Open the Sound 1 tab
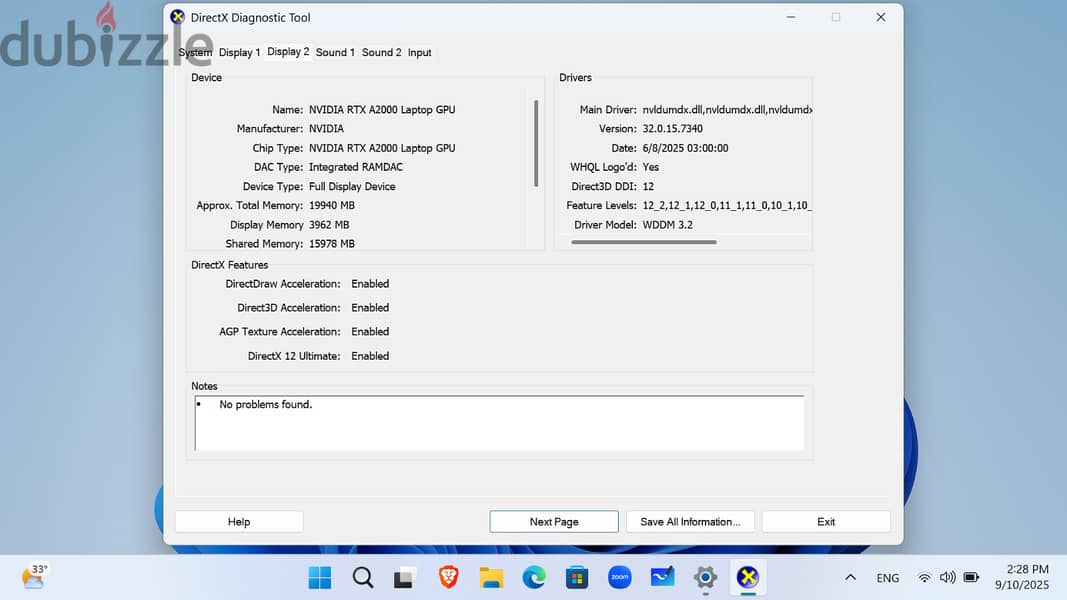 click(x=335, y=52)
